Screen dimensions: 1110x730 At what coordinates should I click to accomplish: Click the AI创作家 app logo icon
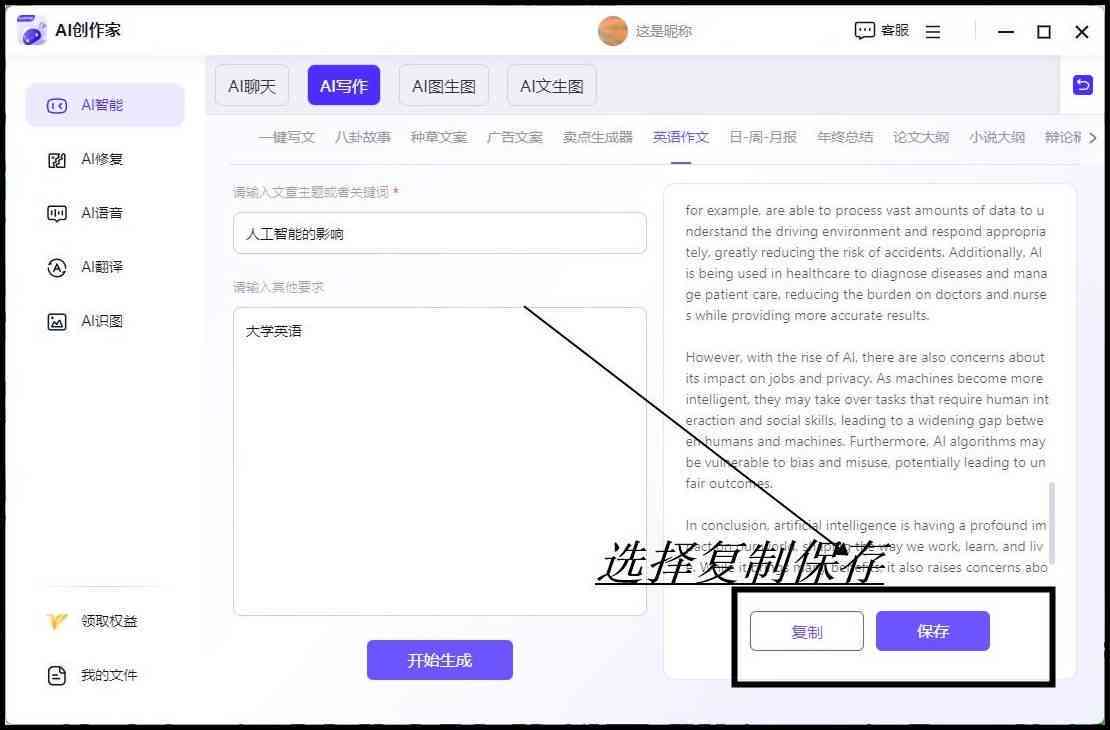point(31,30)
